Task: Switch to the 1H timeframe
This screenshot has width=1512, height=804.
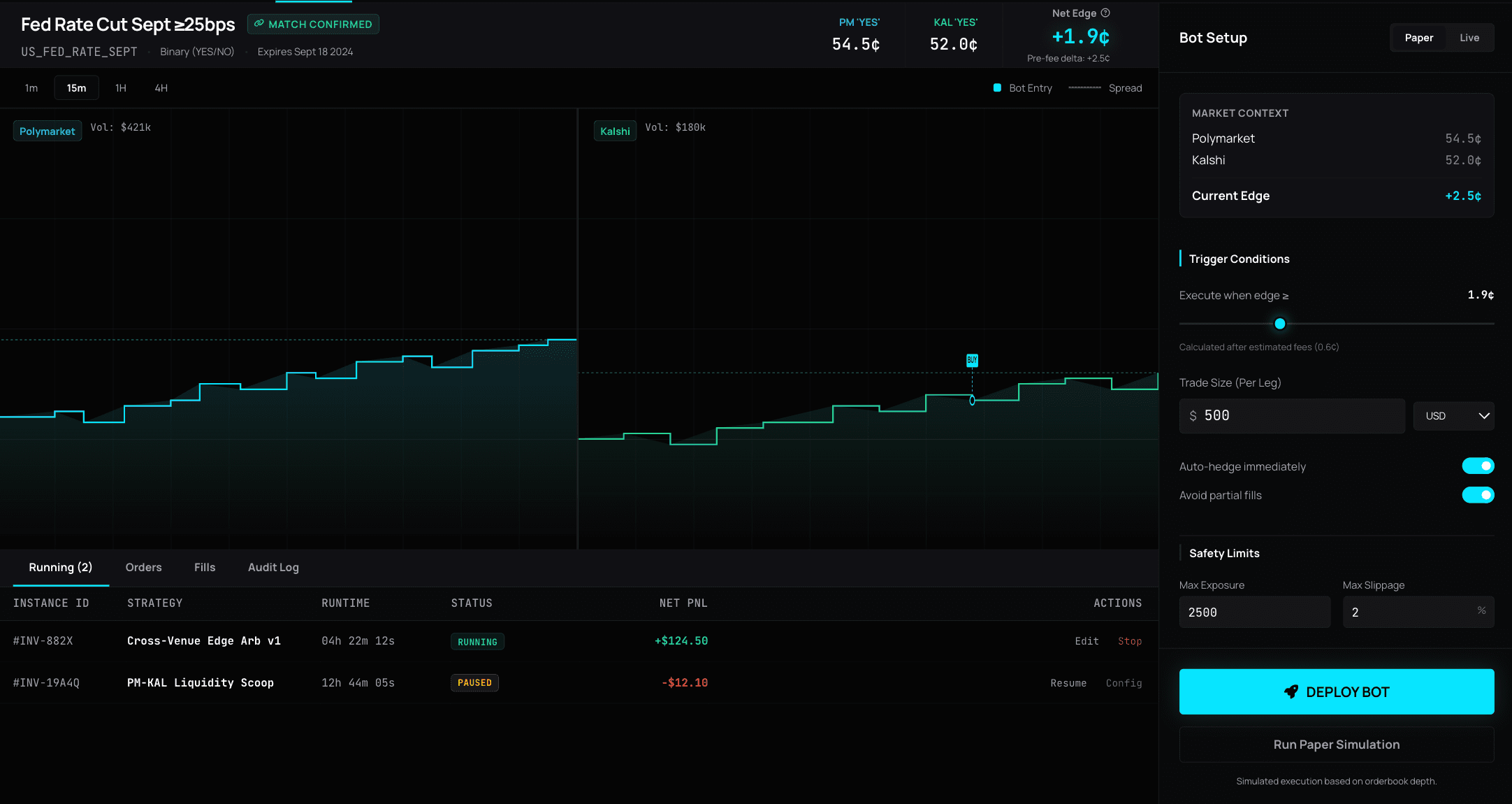Action: pos(120,87)
